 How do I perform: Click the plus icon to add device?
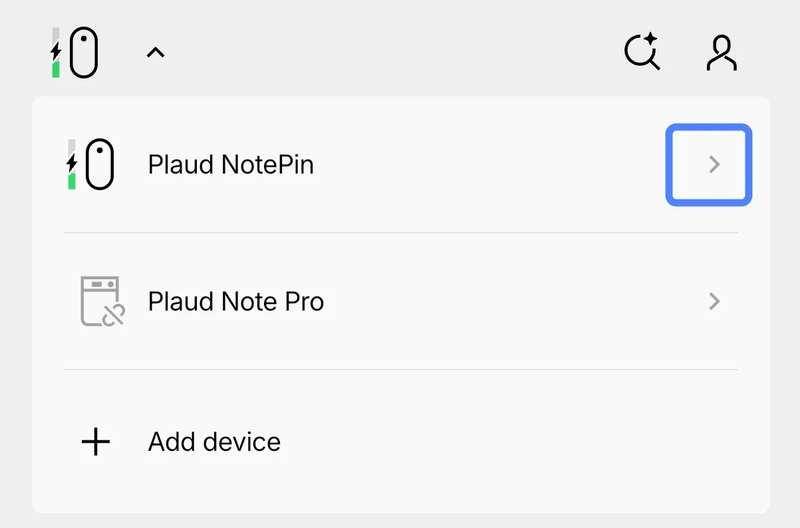[x=96, y=441]
